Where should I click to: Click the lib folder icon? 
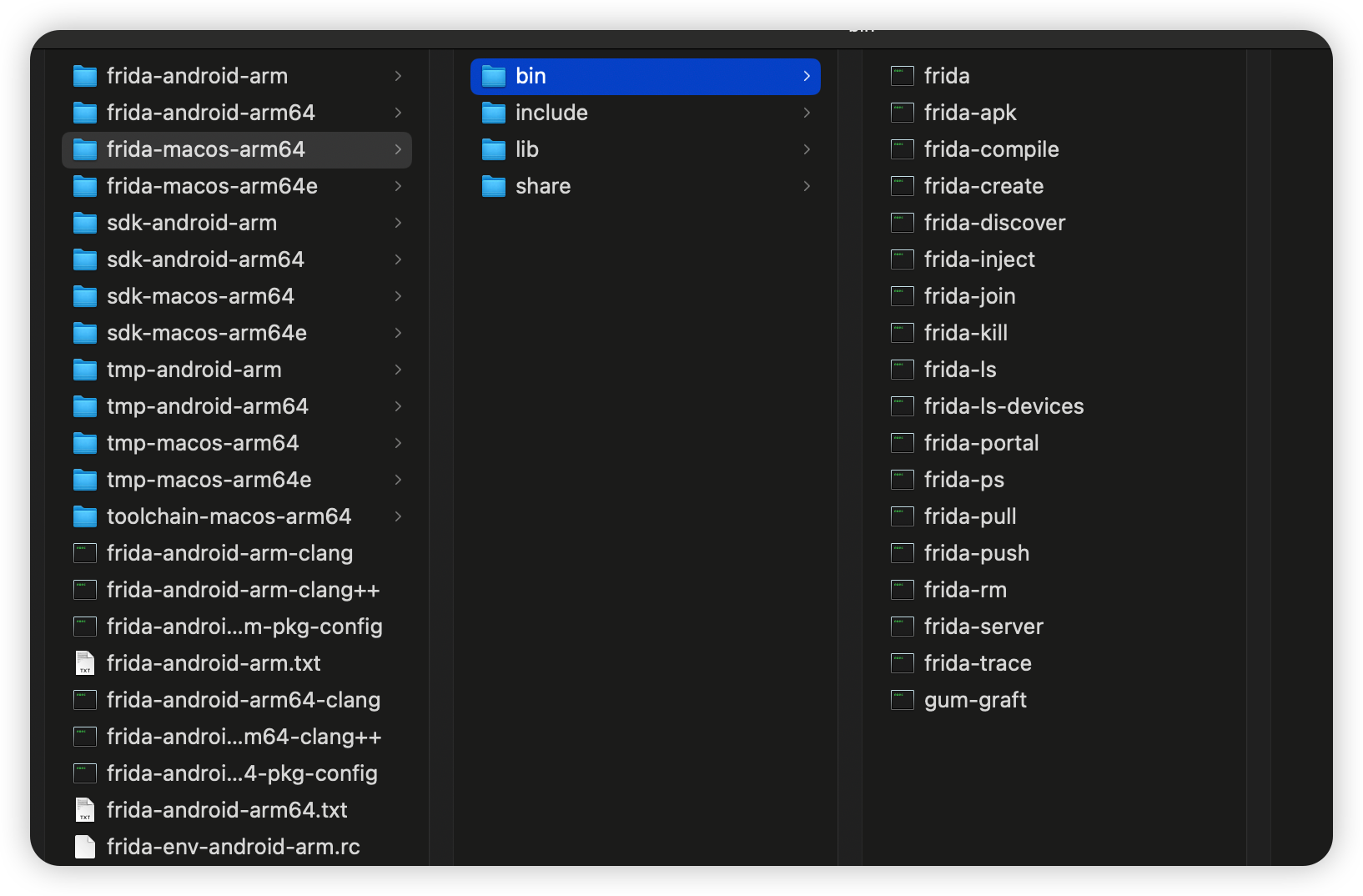click(494, 149)
